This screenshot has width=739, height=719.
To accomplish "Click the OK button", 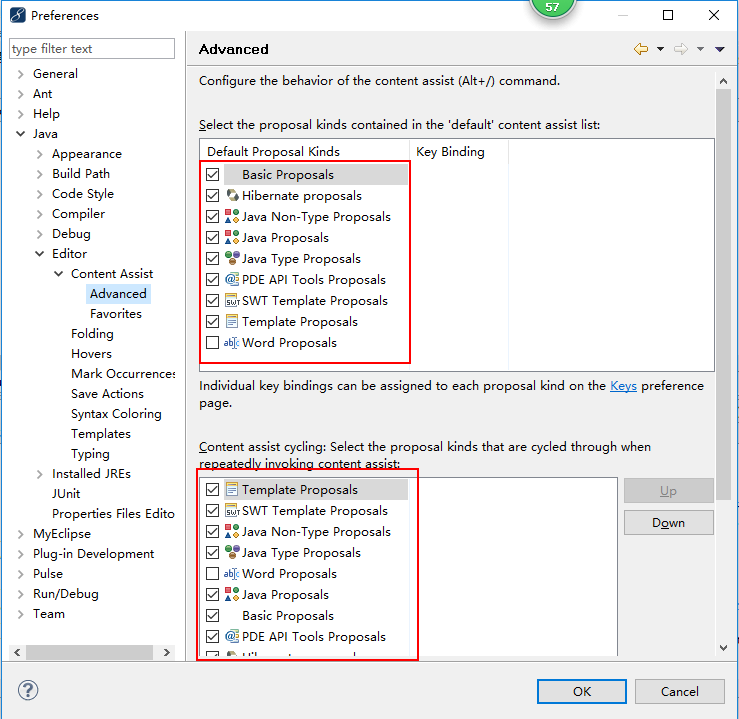I will pyautogui.click(x=582, y=691).
